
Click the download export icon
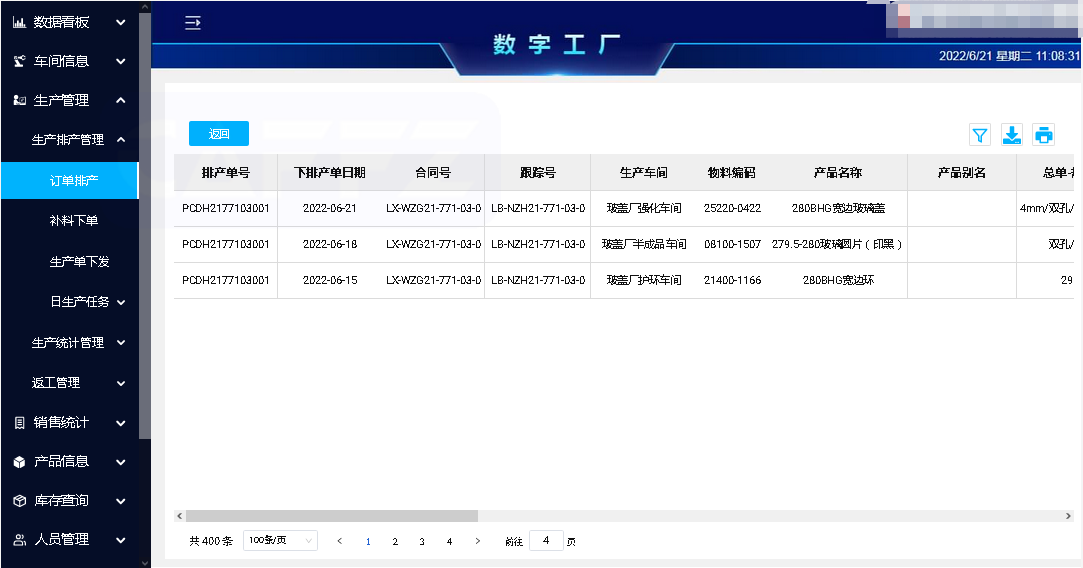(1012, 135)
